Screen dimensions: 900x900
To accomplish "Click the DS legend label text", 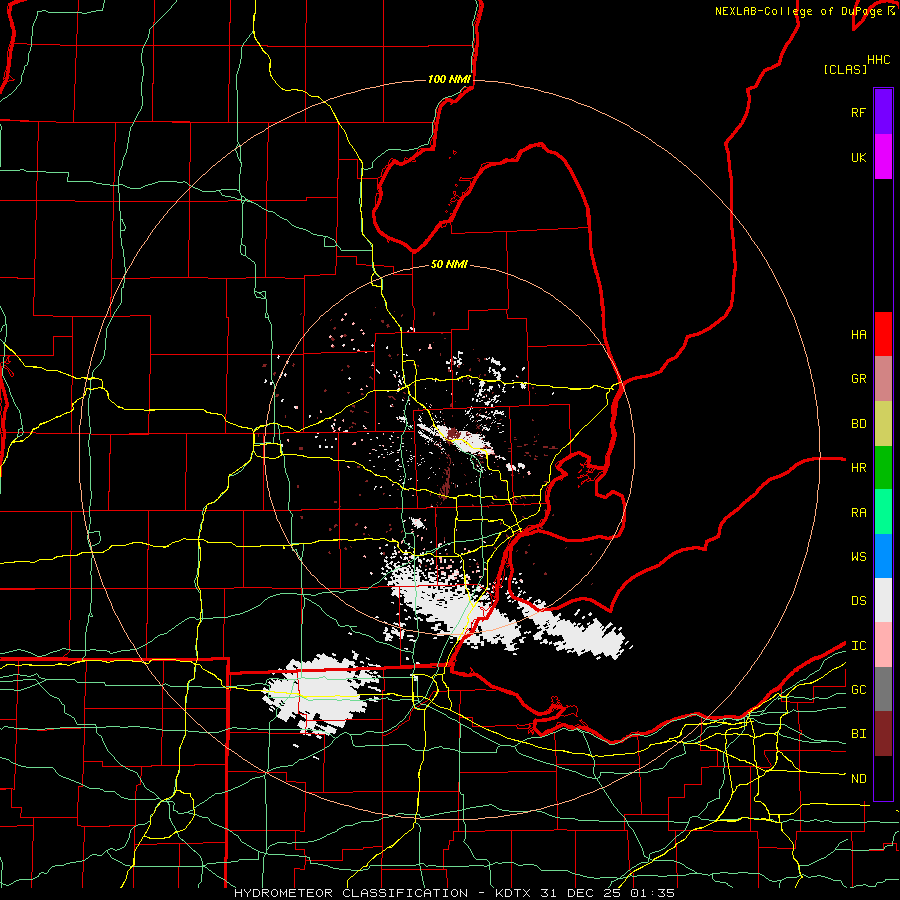I will (858, 601).
